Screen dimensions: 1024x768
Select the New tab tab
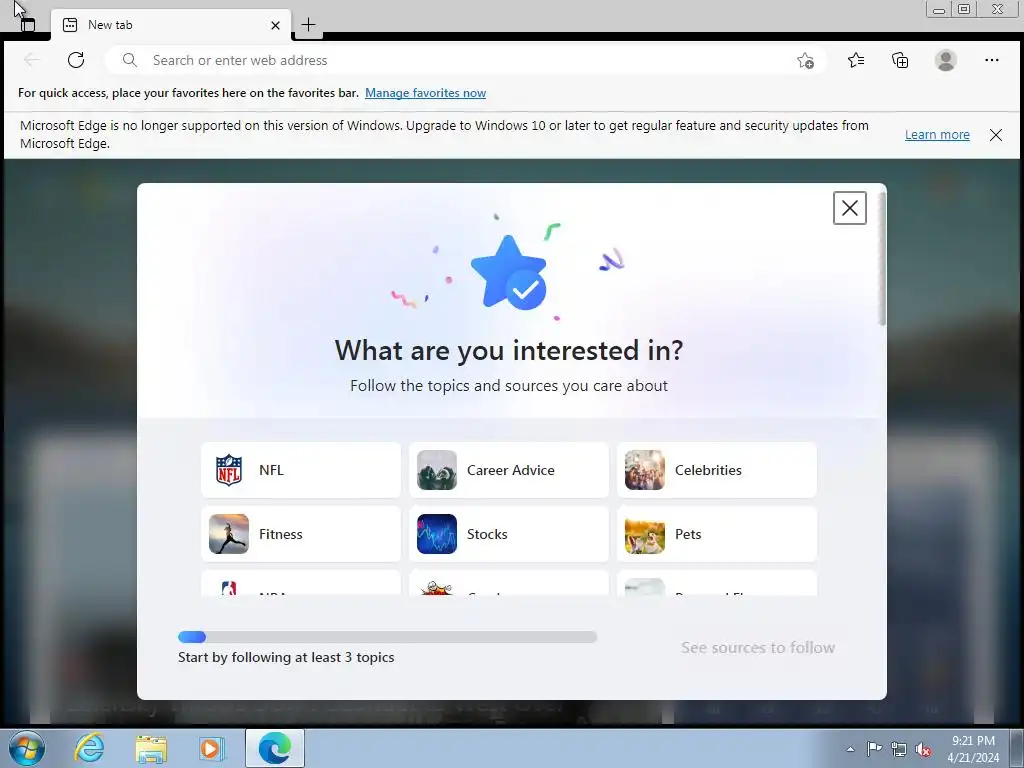(171, 25)
